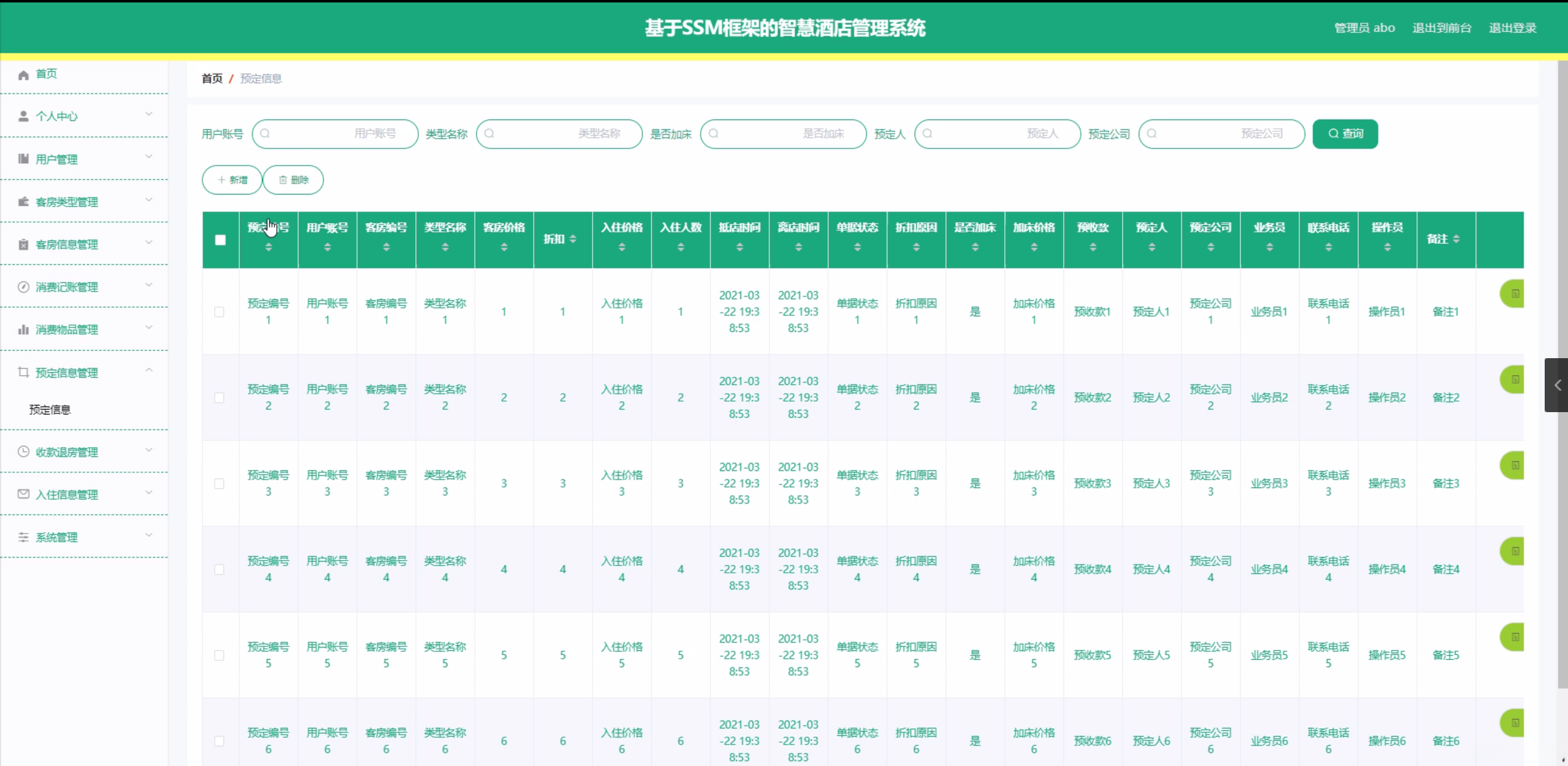Focus the 用户账号 search input field

(x=335, y=134)
